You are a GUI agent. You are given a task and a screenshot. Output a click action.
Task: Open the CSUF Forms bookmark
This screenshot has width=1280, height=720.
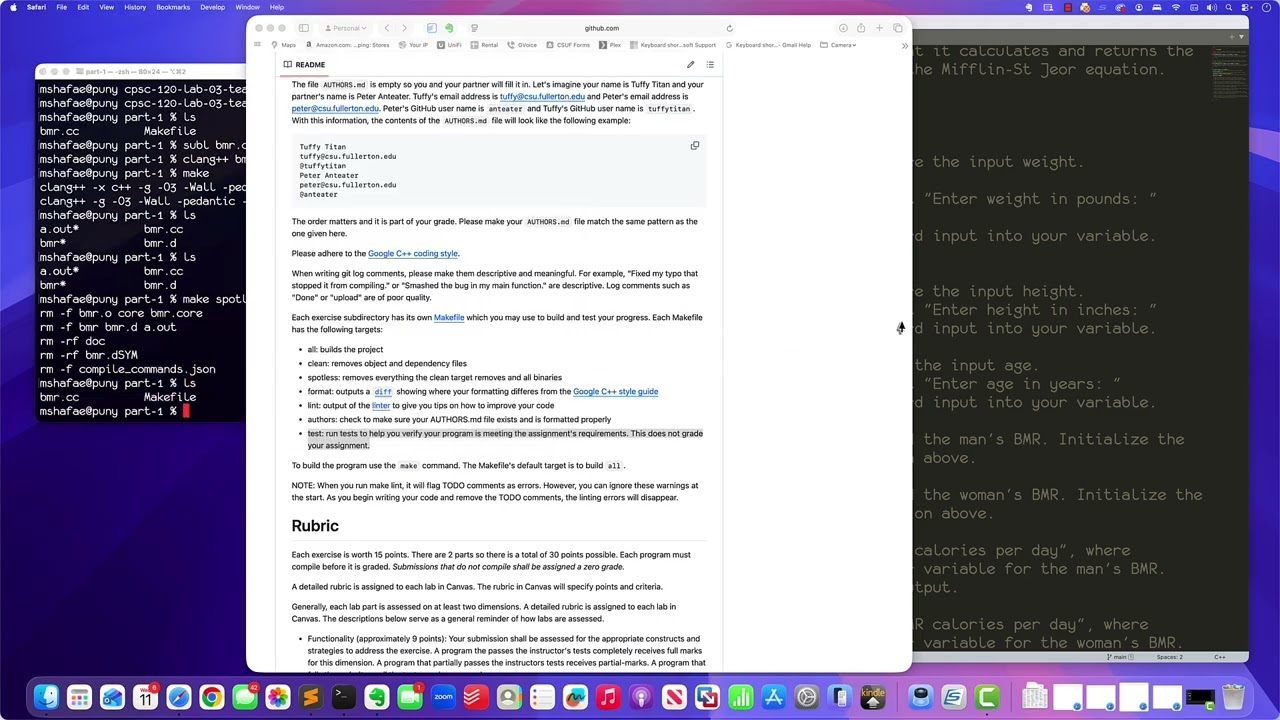click(x=569, y=45)
